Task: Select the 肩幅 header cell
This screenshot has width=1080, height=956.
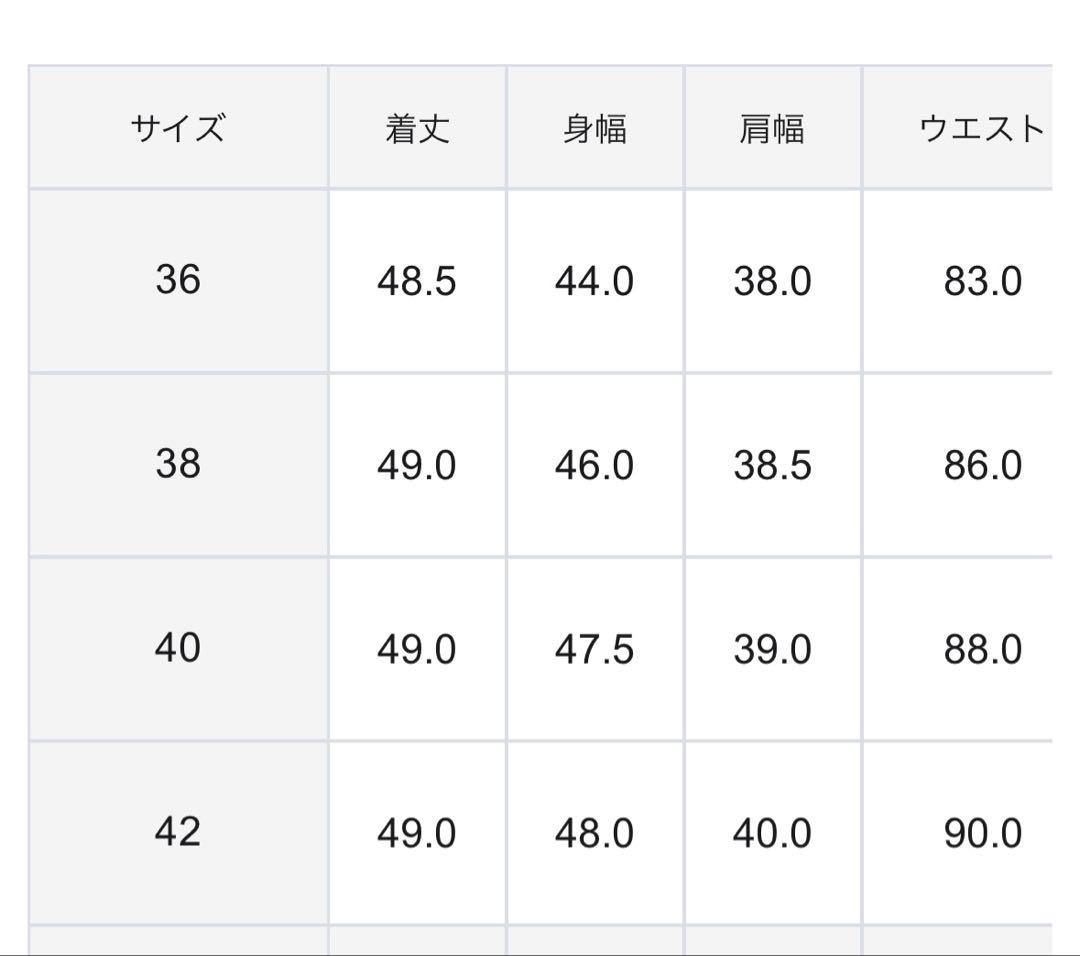Action: click(x=772, y=129)
